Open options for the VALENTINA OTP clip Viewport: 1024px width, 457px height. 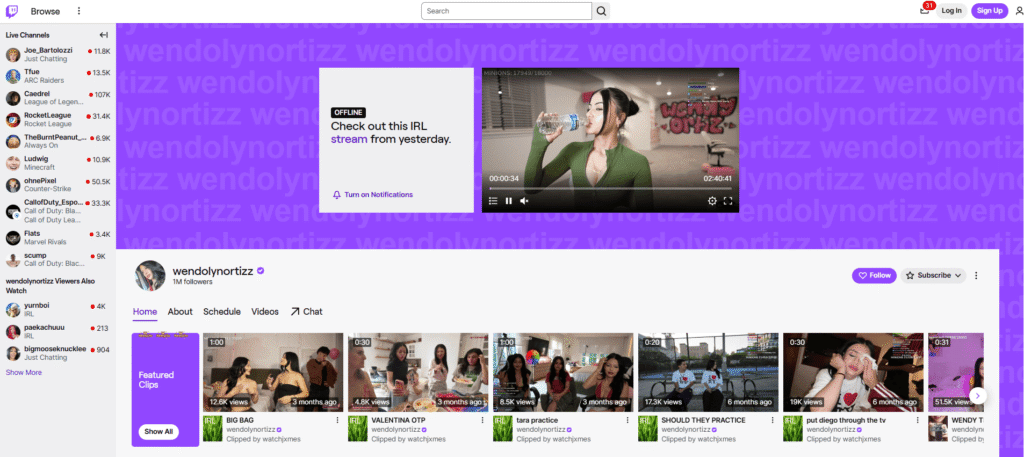coord(483,420)
